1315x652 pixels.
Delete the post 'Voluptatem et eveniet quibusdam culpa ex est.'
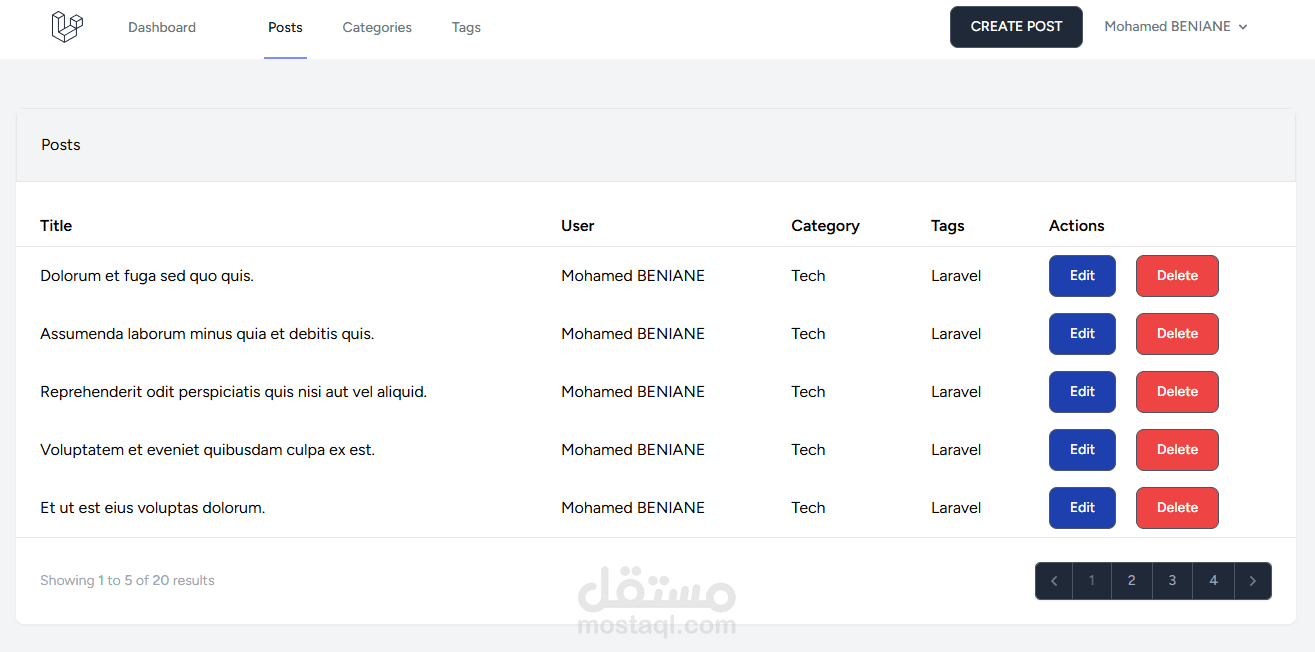pos(1177,449)
